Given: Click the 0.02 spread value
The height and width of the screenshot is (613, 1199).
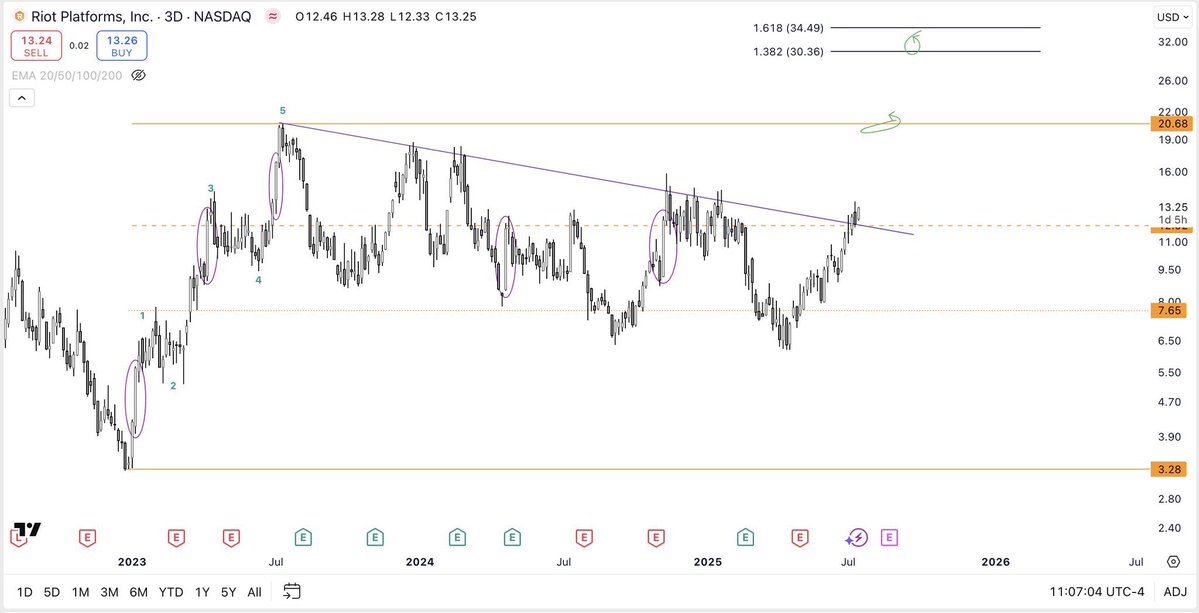Looking at the screenshot, I should 79,46.
